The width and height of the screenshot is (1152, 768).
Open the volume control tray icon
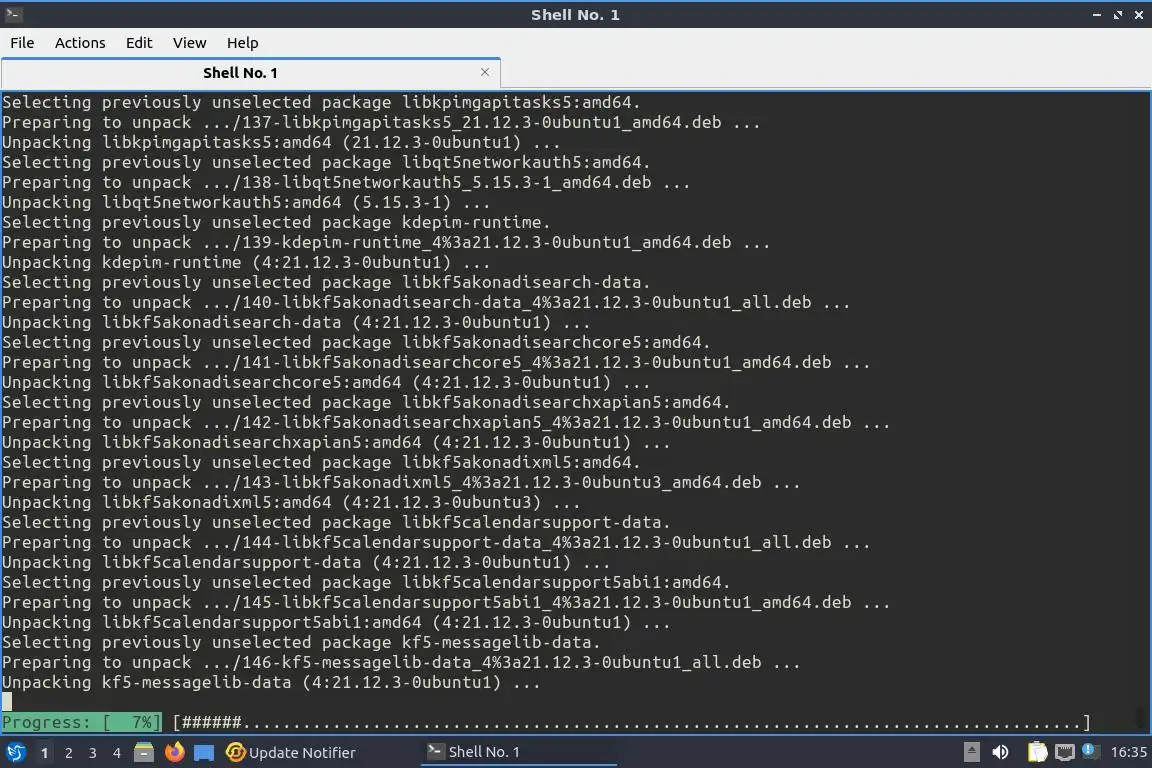pyautogui.click(x=1000, y=752)
